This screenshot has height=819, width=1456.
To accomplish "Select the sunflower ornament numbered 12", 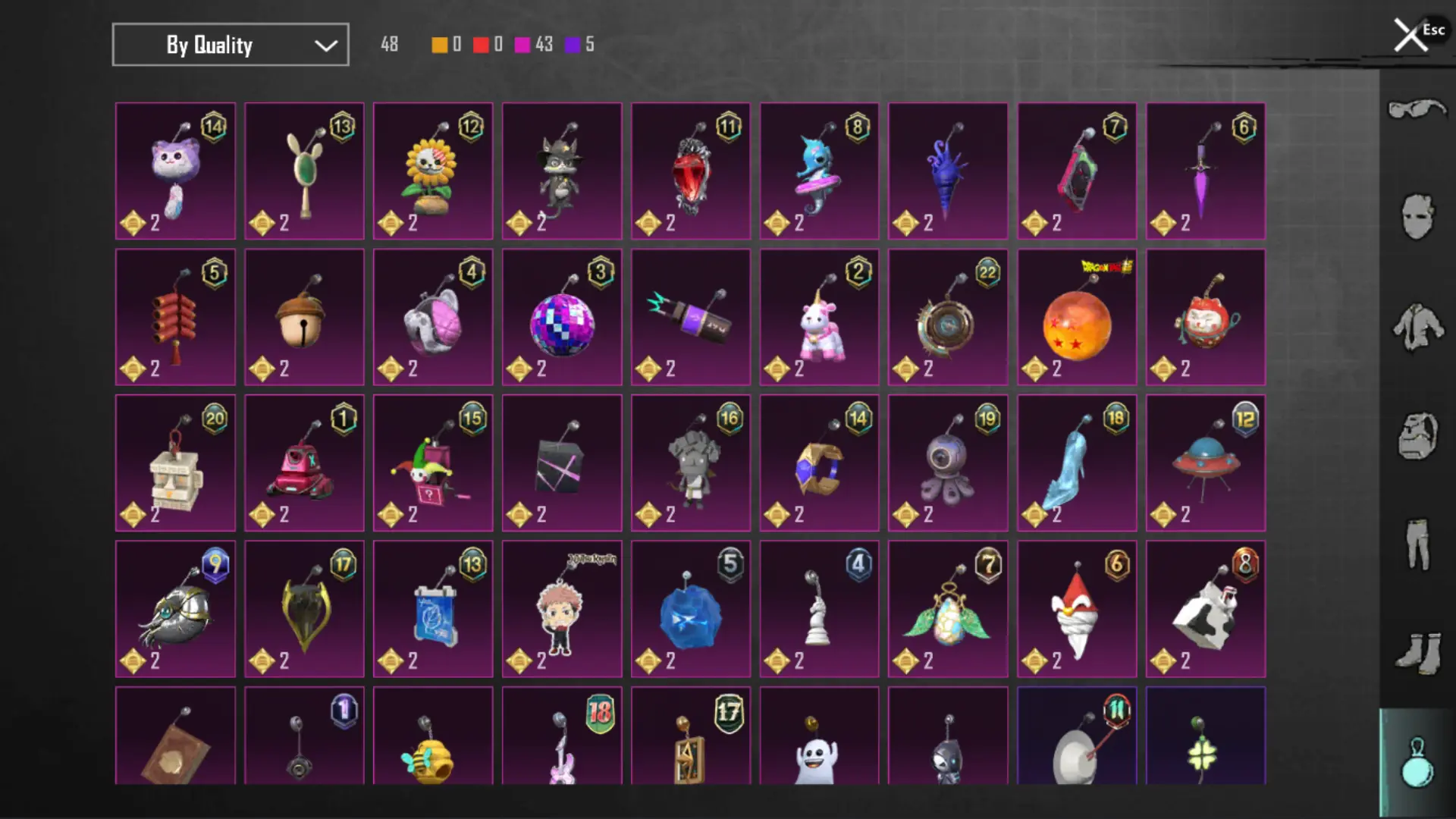I will [x=433, y=171].
